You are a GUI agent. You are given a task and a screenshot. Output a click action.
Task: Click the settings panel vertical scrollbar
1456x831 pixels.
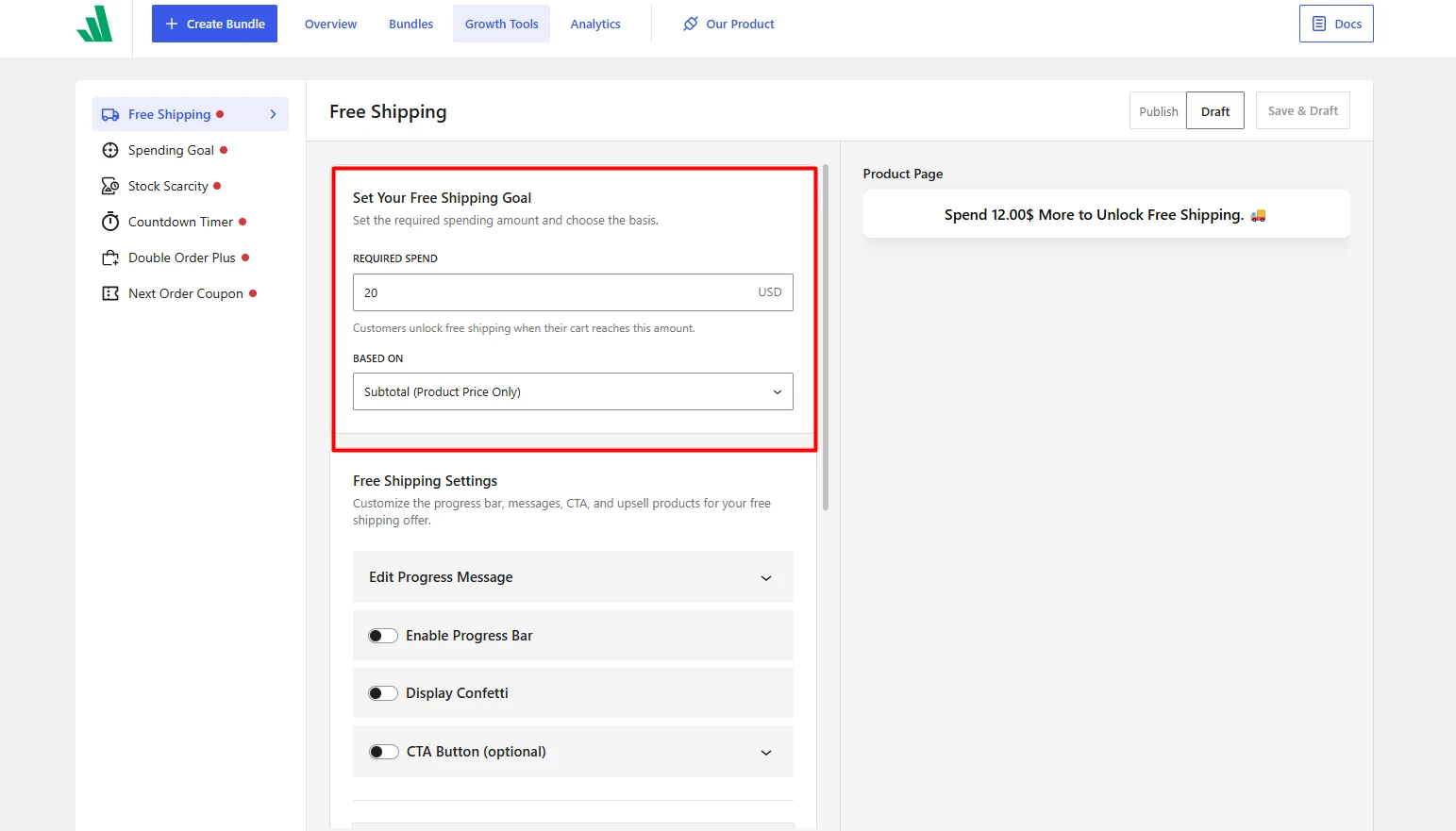tap(826, 338)
